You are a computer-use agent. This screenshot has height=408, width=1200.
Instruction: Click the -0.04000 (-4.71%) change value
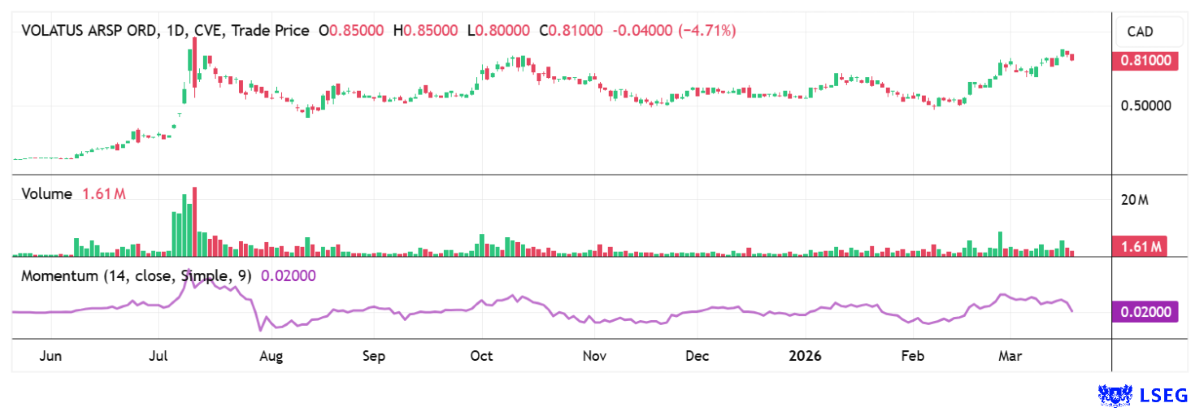(673, 31)
